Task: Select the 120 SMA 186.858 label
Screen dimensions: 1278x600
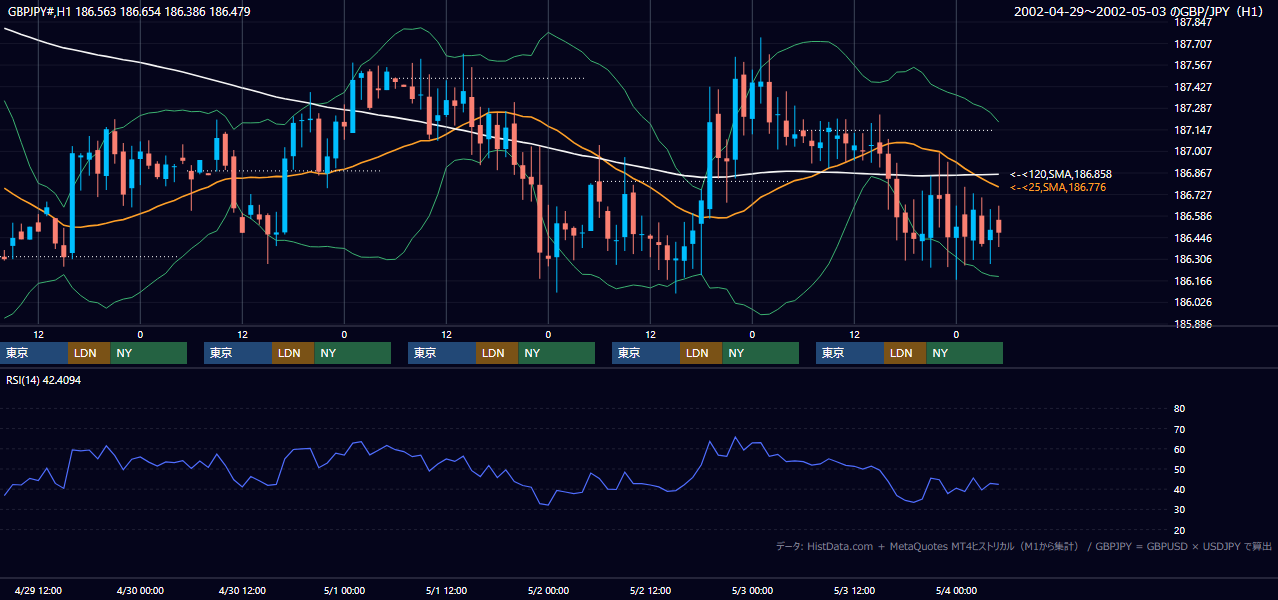Action: coord(1061,174)
